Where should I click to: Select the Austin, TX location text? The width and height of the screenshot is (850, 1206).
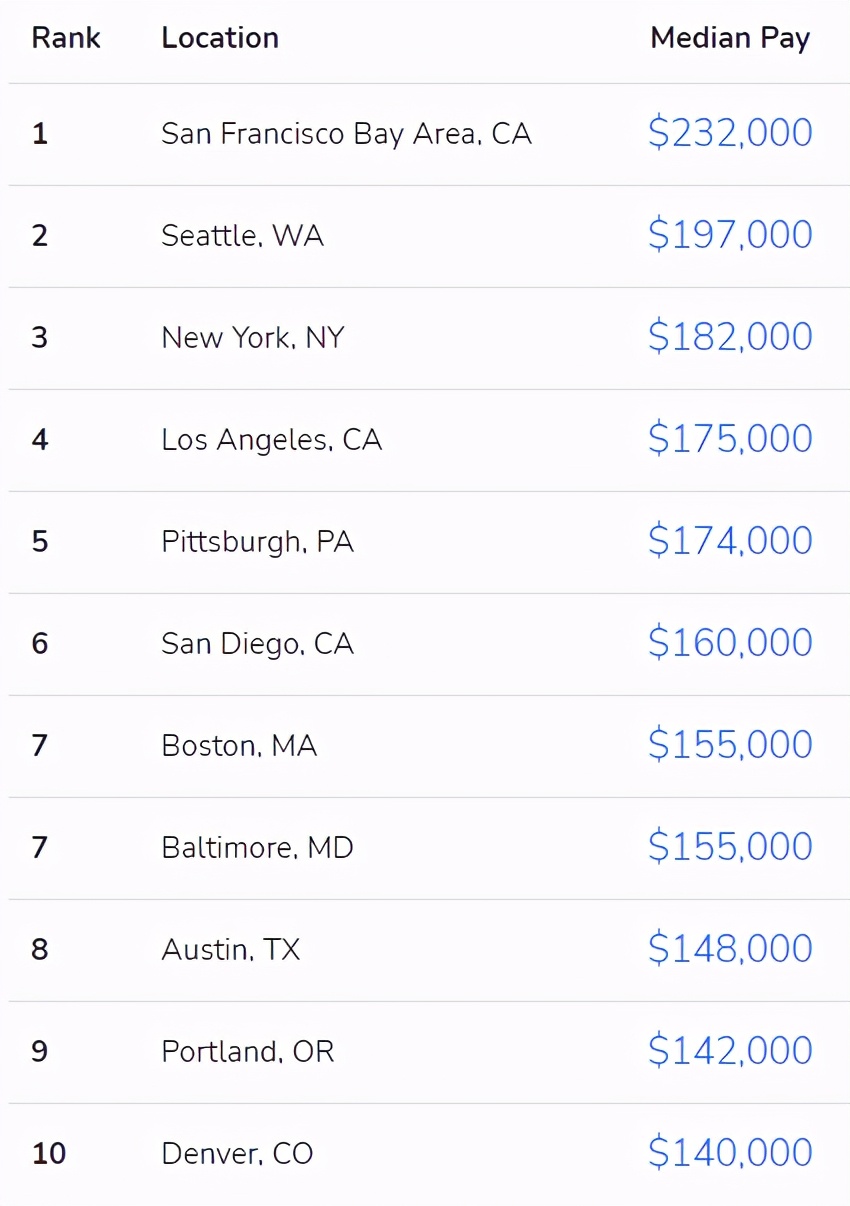[231, 950]
